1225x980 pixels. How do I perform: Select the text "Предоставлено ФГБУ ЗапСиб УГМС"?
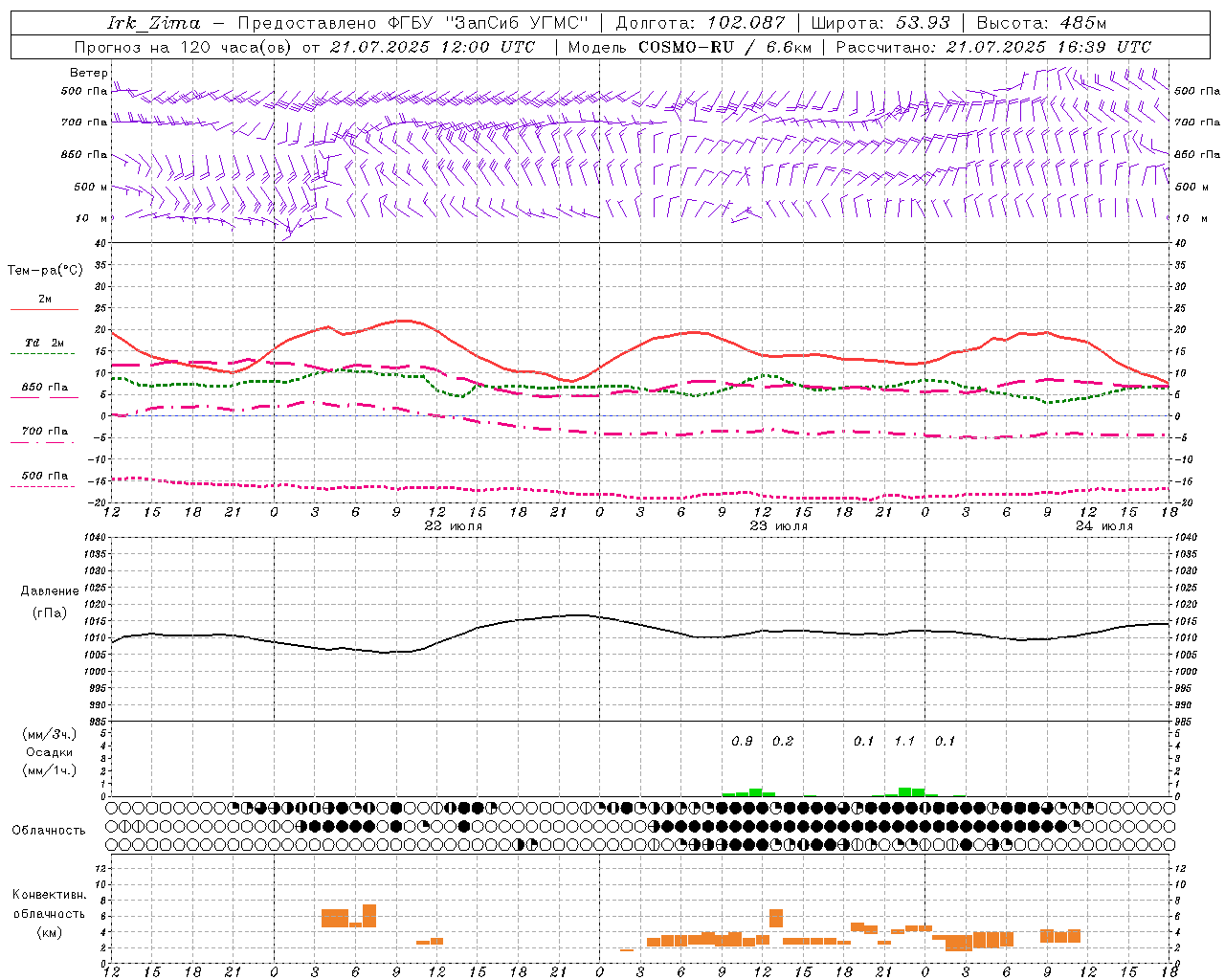click(x=412, y=23)
